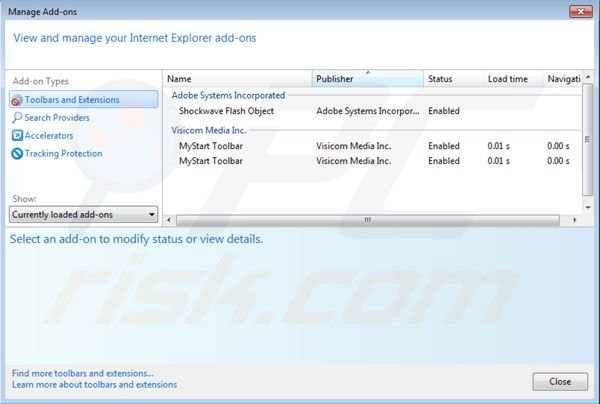The height and width of the screenshot is (404, 600).
Task: Select the Shockwave Flash Object add-on
Action: [373, 111]
